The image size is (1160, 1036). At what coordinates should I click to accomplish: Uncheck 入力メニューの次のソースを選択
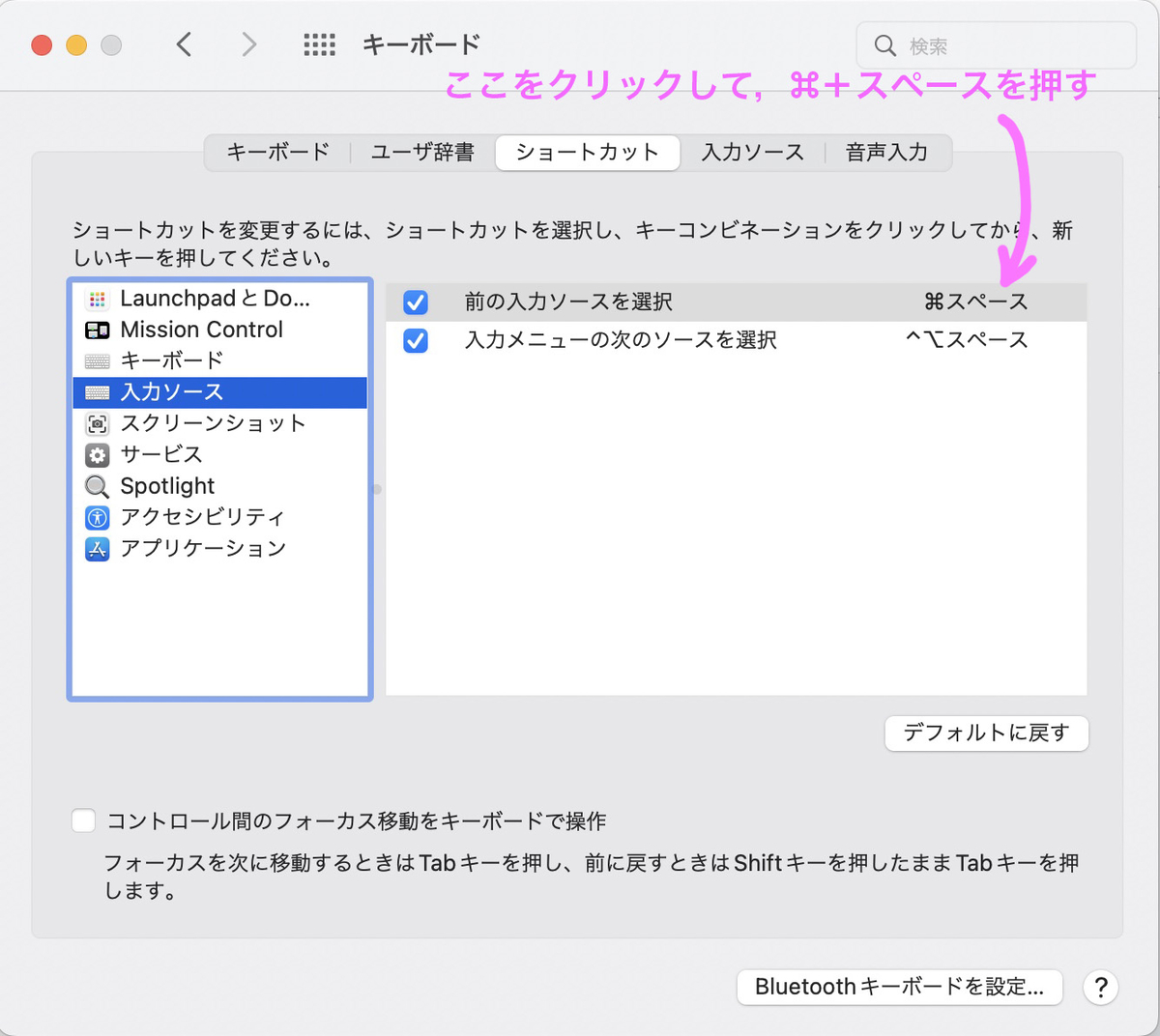[415, 340]
